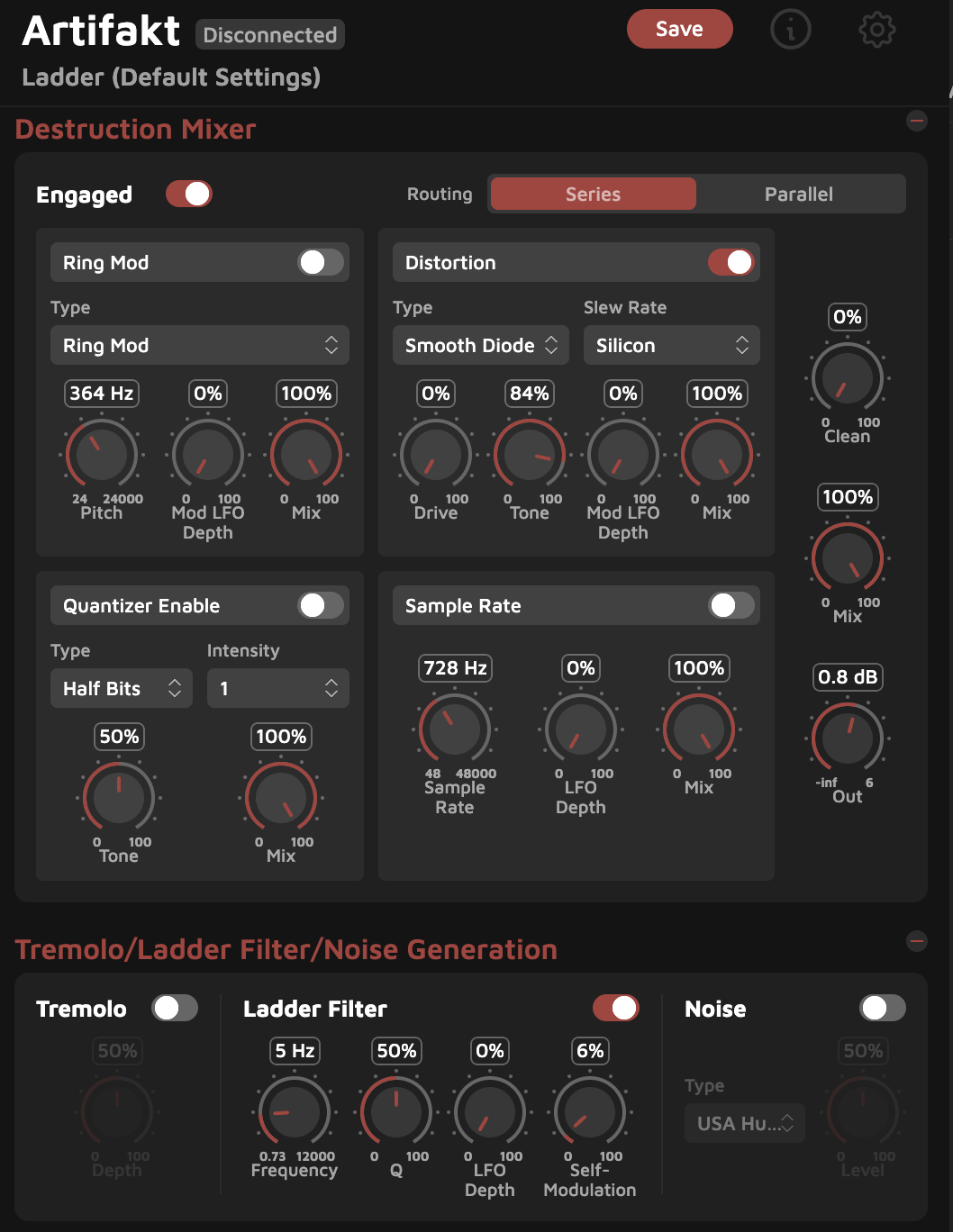Image resolution: width=953 pixels, height=1232 pixels.
Task: Open Silicon slew rate dropdown
Action: tap(672, 345)
